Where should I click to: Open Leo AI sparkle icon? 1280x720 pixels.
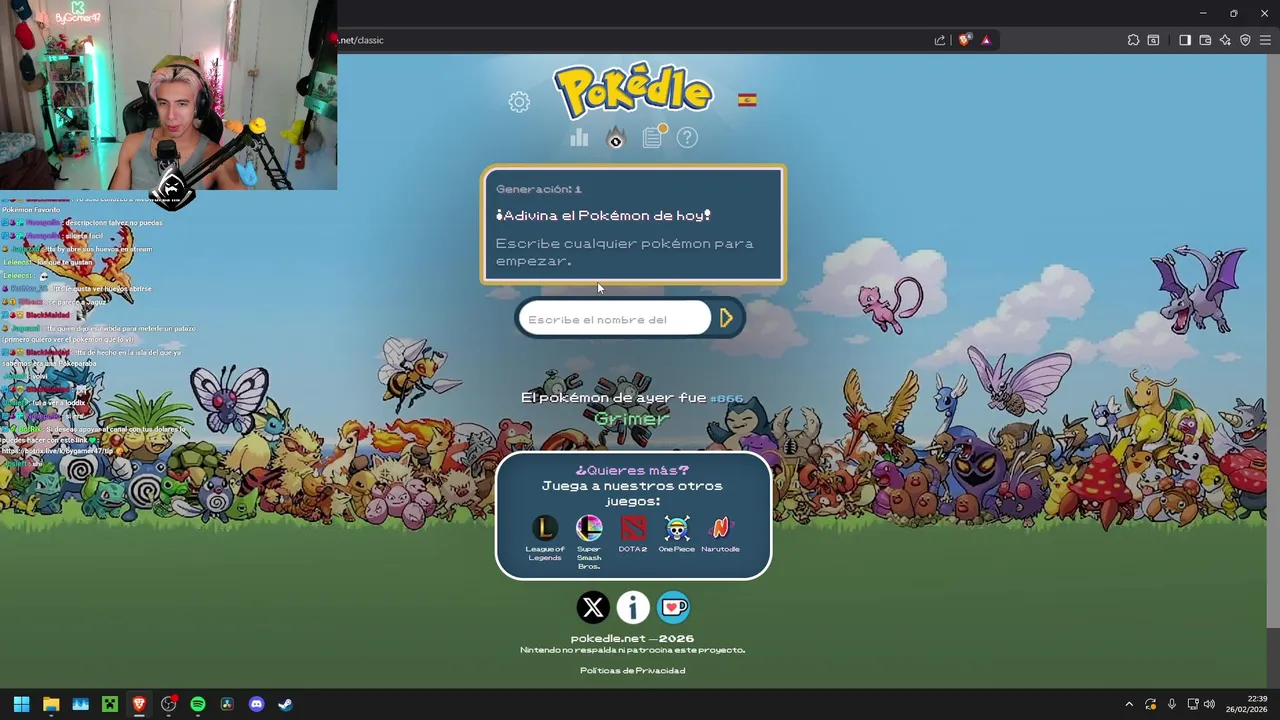(x=1225, y=40)
